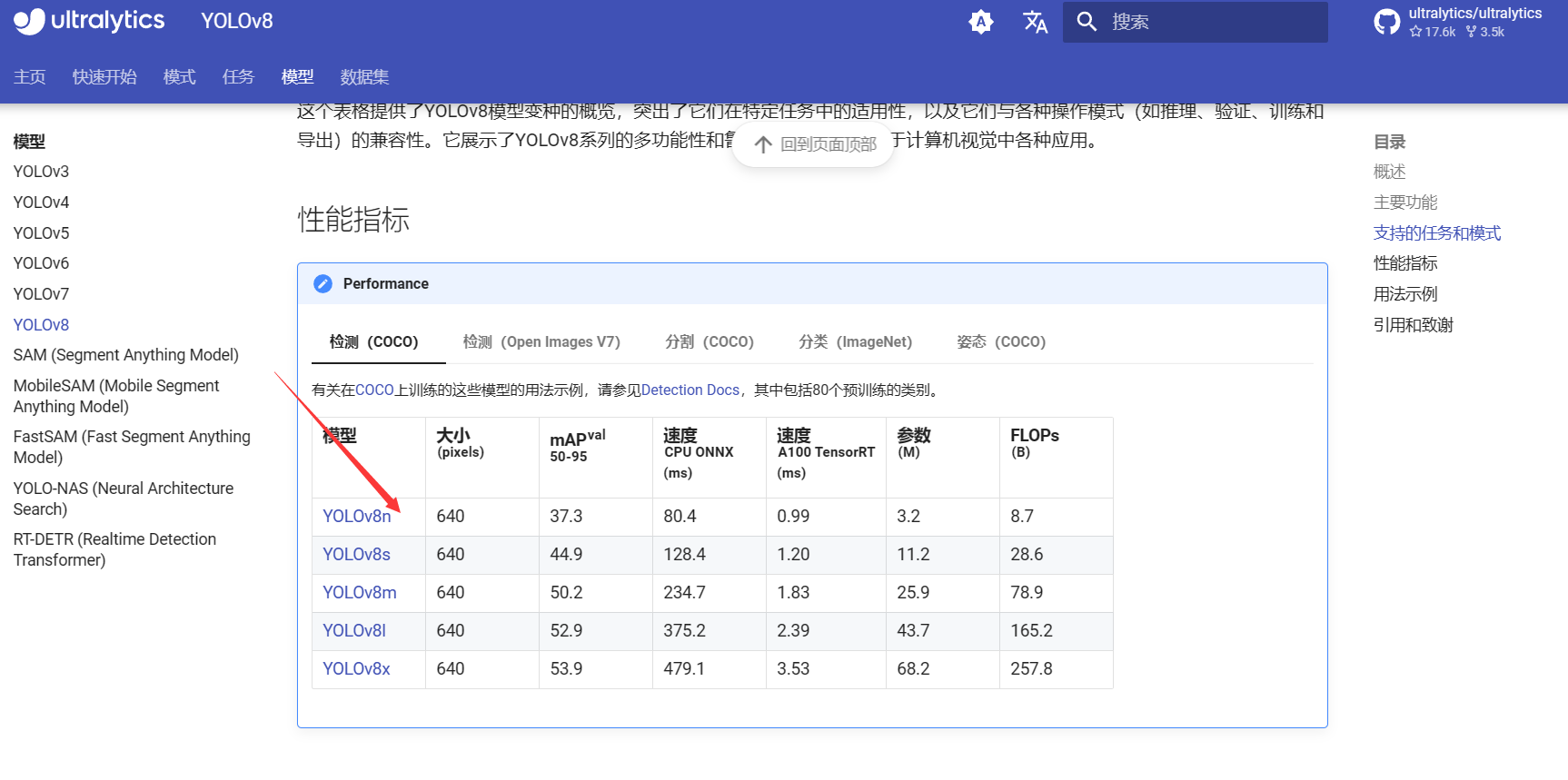Open the 任务 navigation tab
The height and width of the screenshot is (780, 1568).
pos(239,77)
